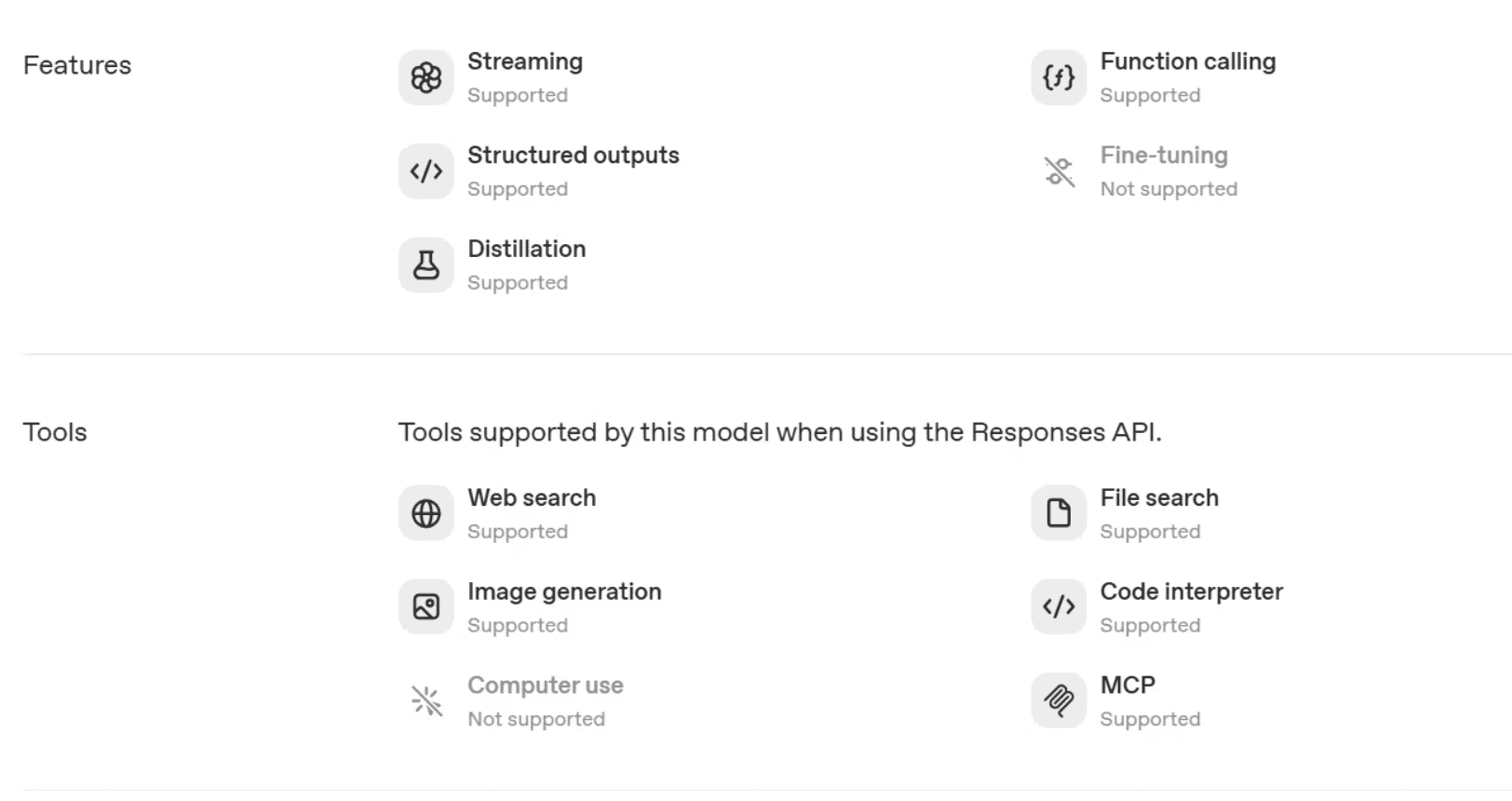The width and height of the screenshot is (1512, 801).
Task: Click the Function calling braces icon
Action: click(1059, 77)
